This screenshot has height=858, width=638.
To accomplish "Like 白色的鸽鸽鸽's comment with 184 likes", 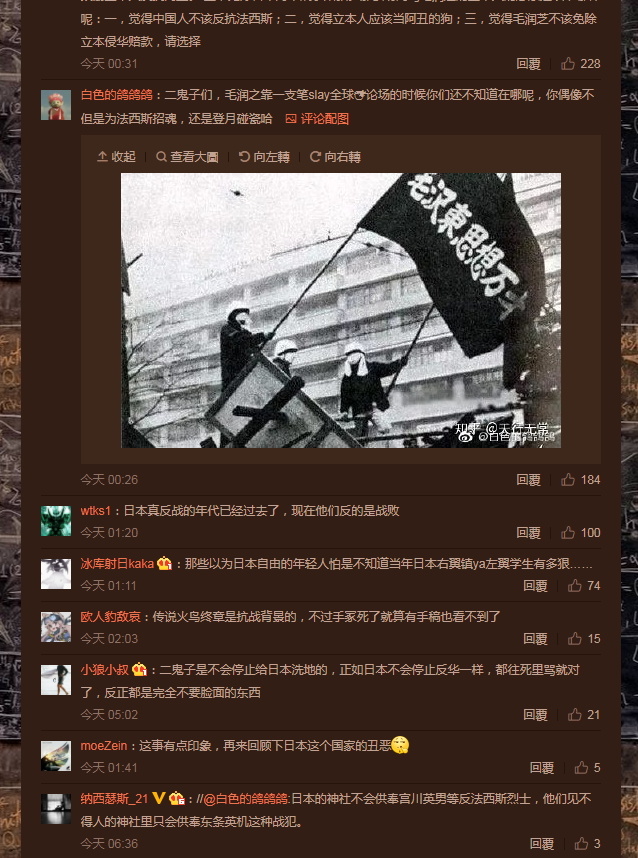I will click(581, 479).
